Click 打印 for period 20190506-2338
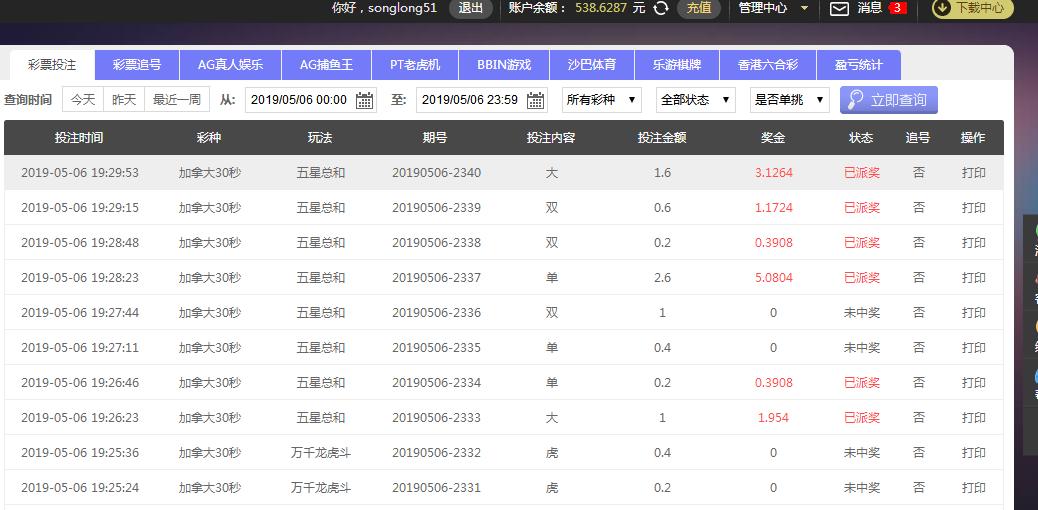This screenshot has width=1038, height=510. [973, 243]
